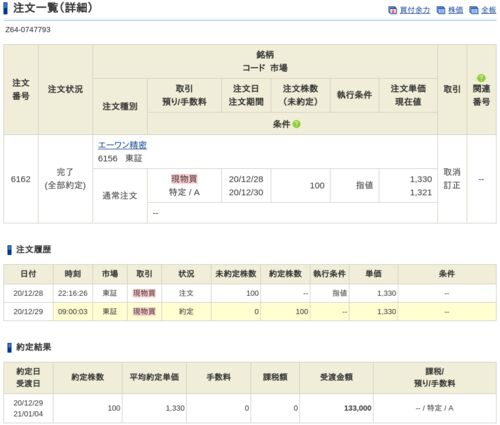Click the 22:16:26 注文 history row

pyautogui.click(x=250, y=293)
